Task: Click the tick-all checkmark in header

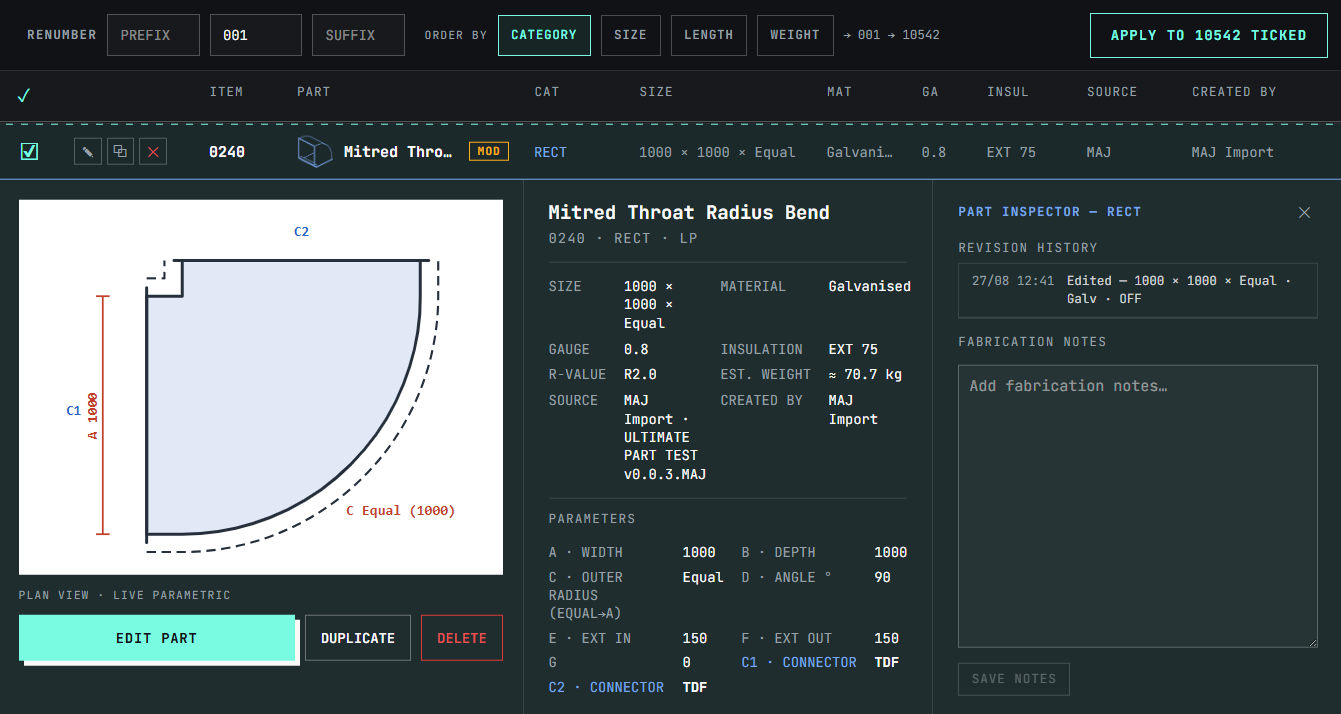Action: click(24, 95)
